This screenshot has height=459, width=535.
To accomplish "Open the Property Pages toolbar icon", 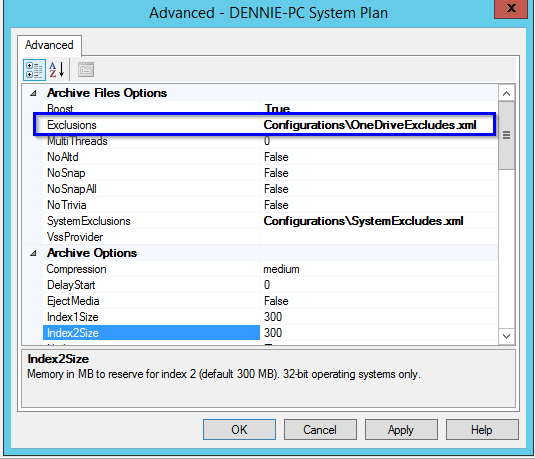I will click(86, 70).
